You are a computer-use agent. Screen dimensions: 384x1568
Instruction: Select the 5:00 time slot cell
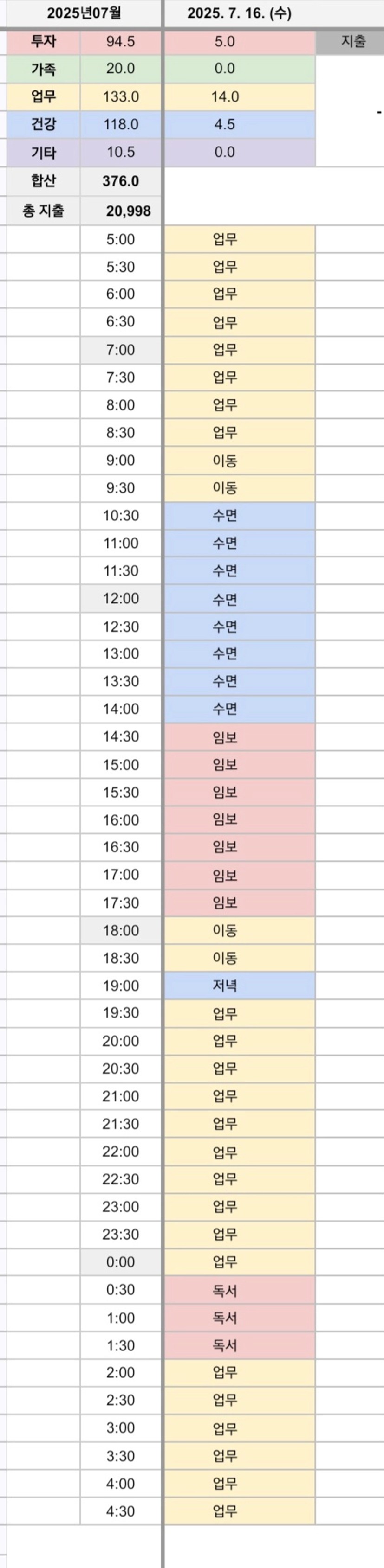tap(121, 240)
